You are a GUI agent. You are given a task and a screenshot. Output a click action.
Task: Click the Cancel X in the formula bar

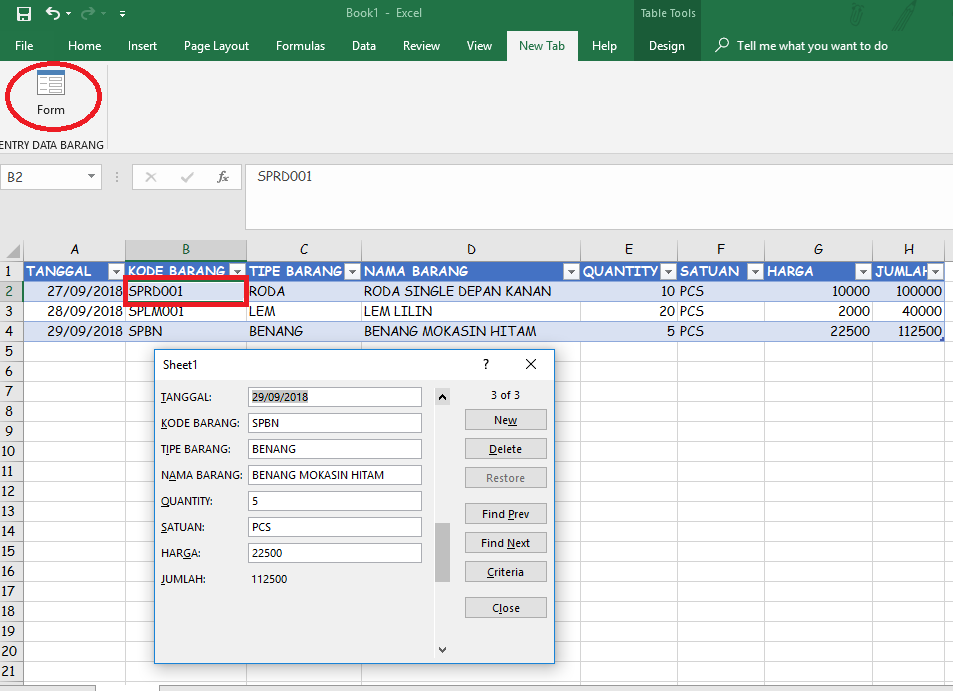(151, 176)
